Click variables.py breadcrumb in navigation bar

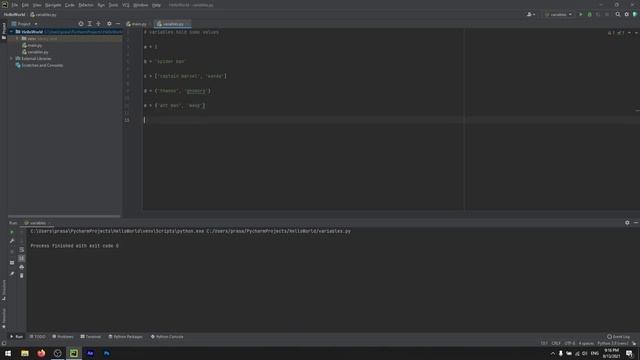coord(43,14)
